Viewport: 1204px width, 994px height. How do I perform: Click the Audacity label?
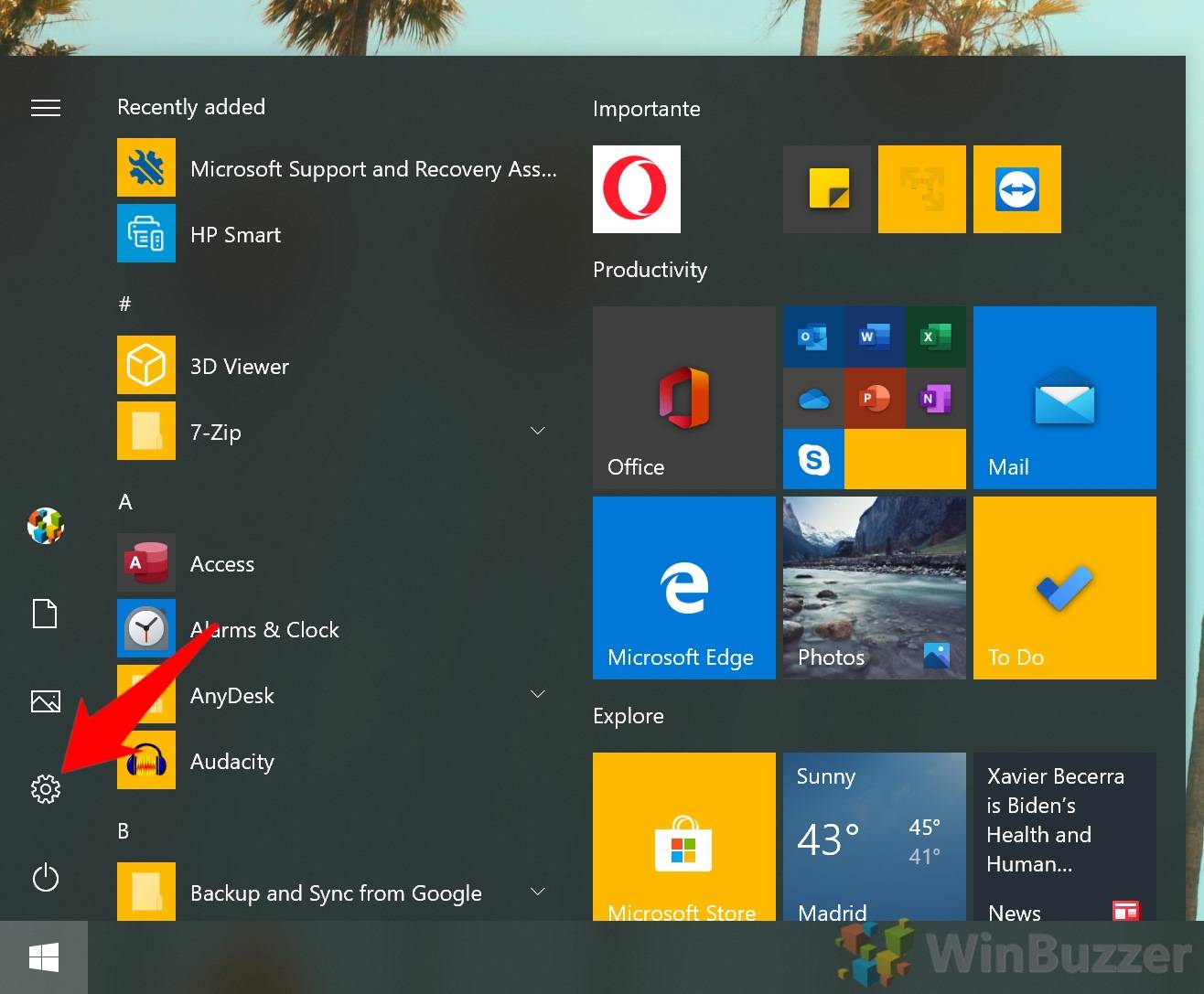[232, 762]
